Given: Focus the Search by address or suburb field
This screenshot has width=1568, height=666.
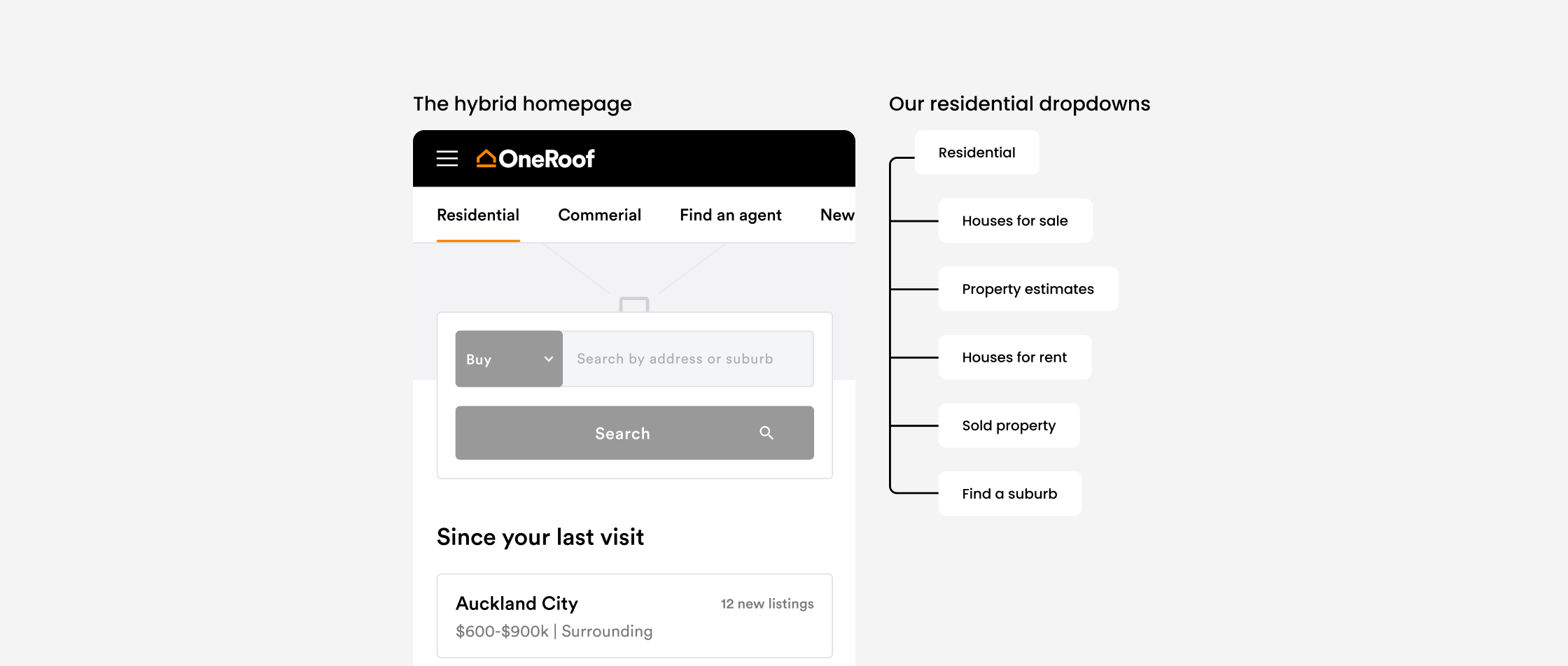Looking at the screenshot, I should [x=688, y=359].
